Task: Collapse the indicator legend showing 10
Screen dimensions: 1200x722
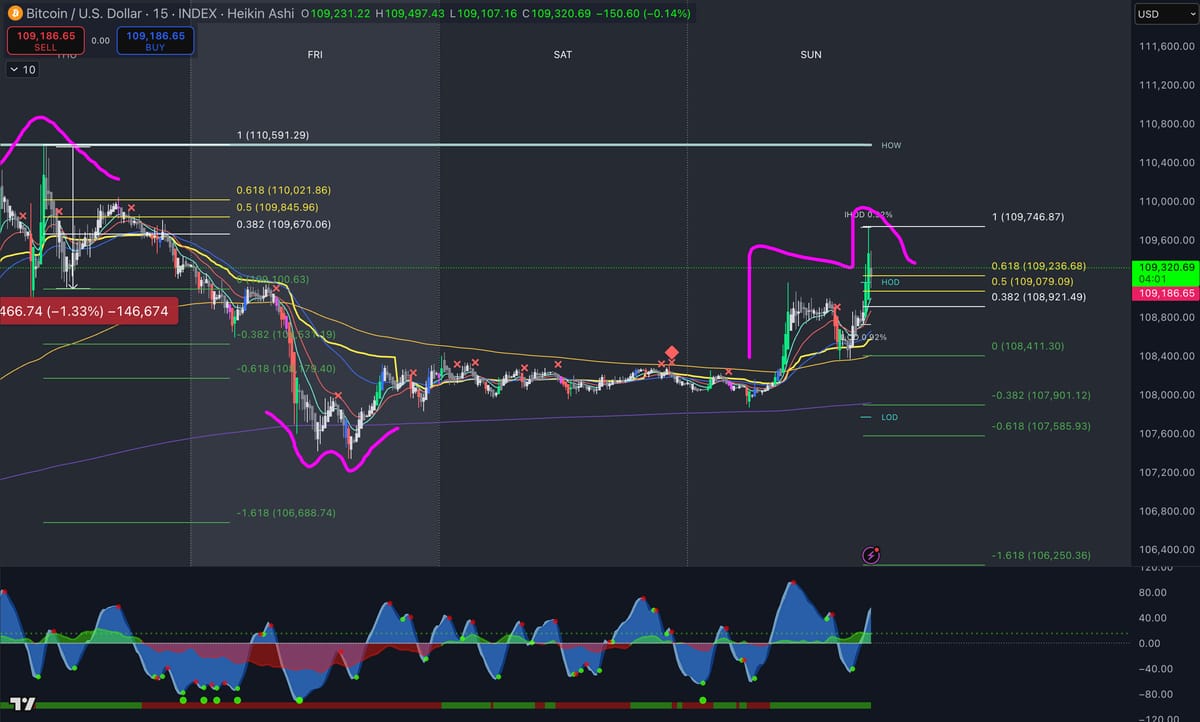Action: click(x=22, y=70)
